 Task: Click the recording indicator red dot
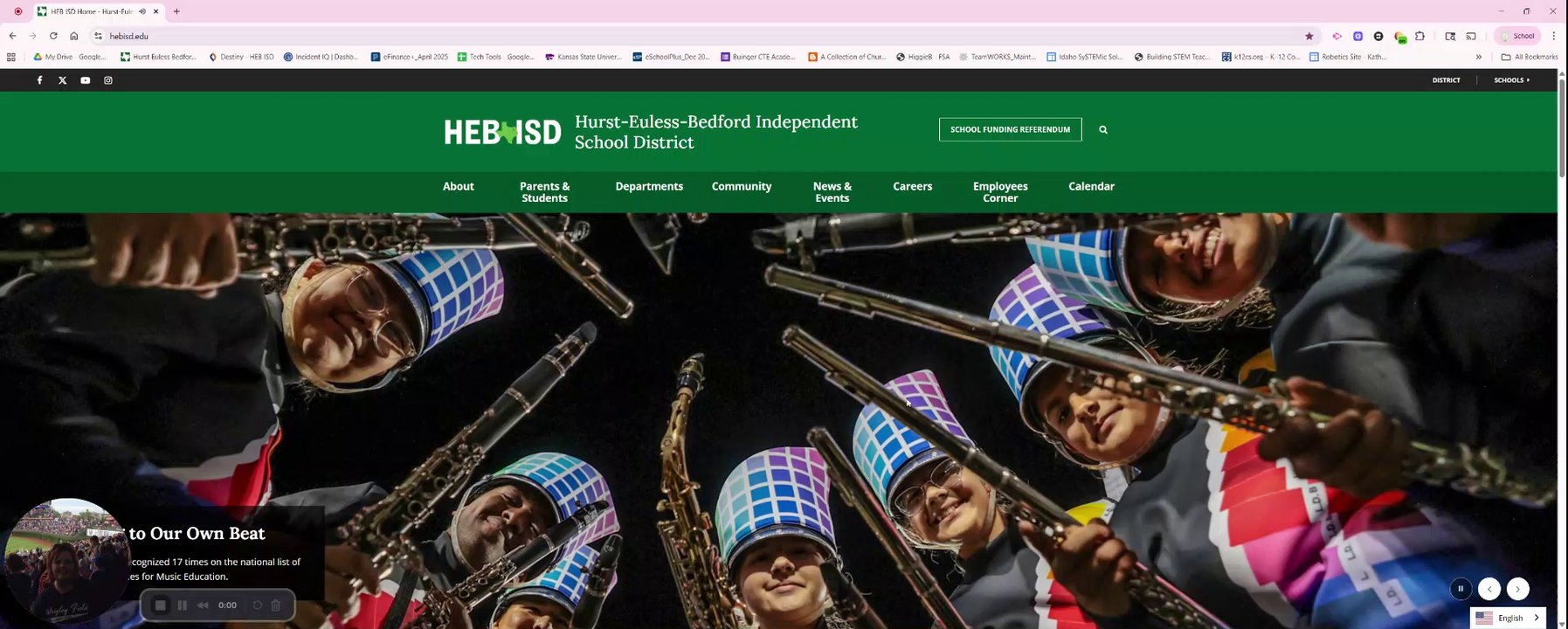[x=17, y=11]
